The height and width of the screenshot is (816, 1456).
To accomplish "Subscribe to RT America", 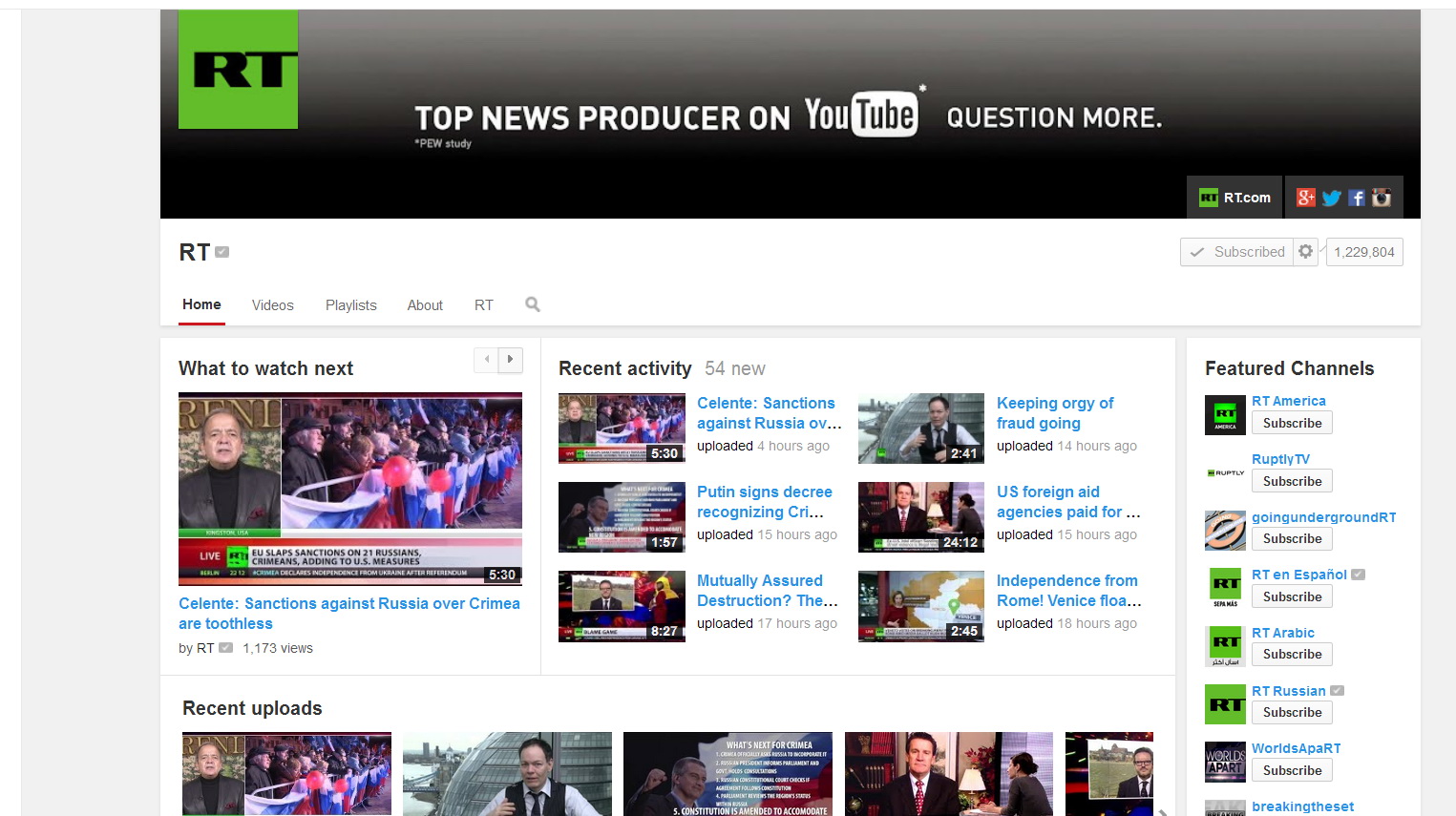I will pos(1293,423).
